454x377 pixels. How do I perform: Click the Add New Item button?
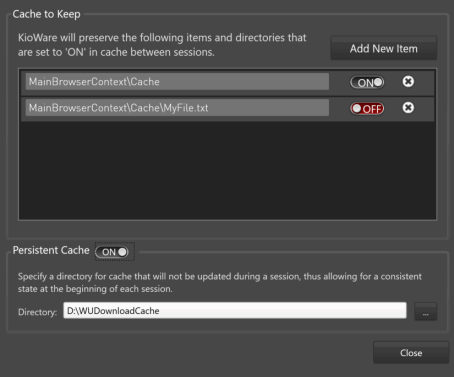[x=383, y=48]
